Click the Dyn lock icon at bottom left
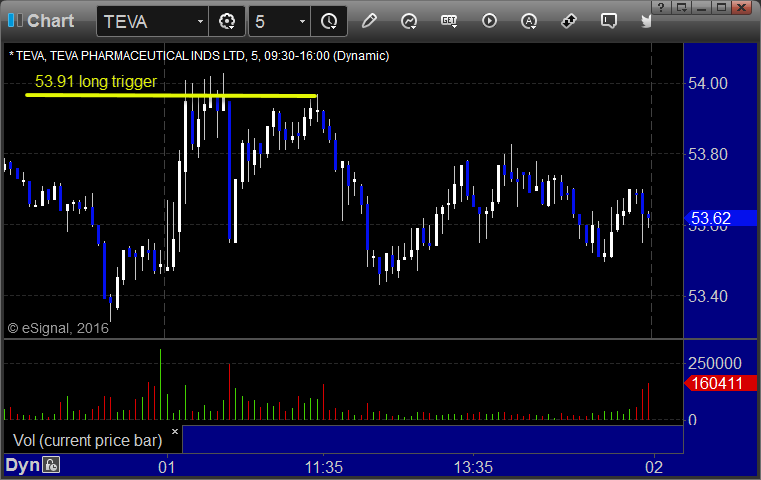 [51, 465]
